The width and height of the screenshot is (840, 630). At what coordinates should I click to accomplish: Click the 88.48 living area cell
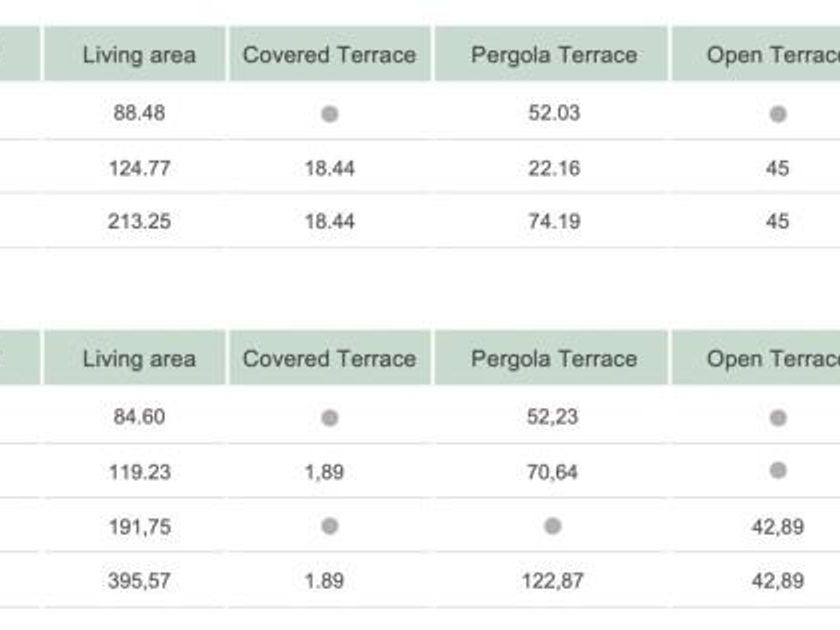click(x=139, y=113)
